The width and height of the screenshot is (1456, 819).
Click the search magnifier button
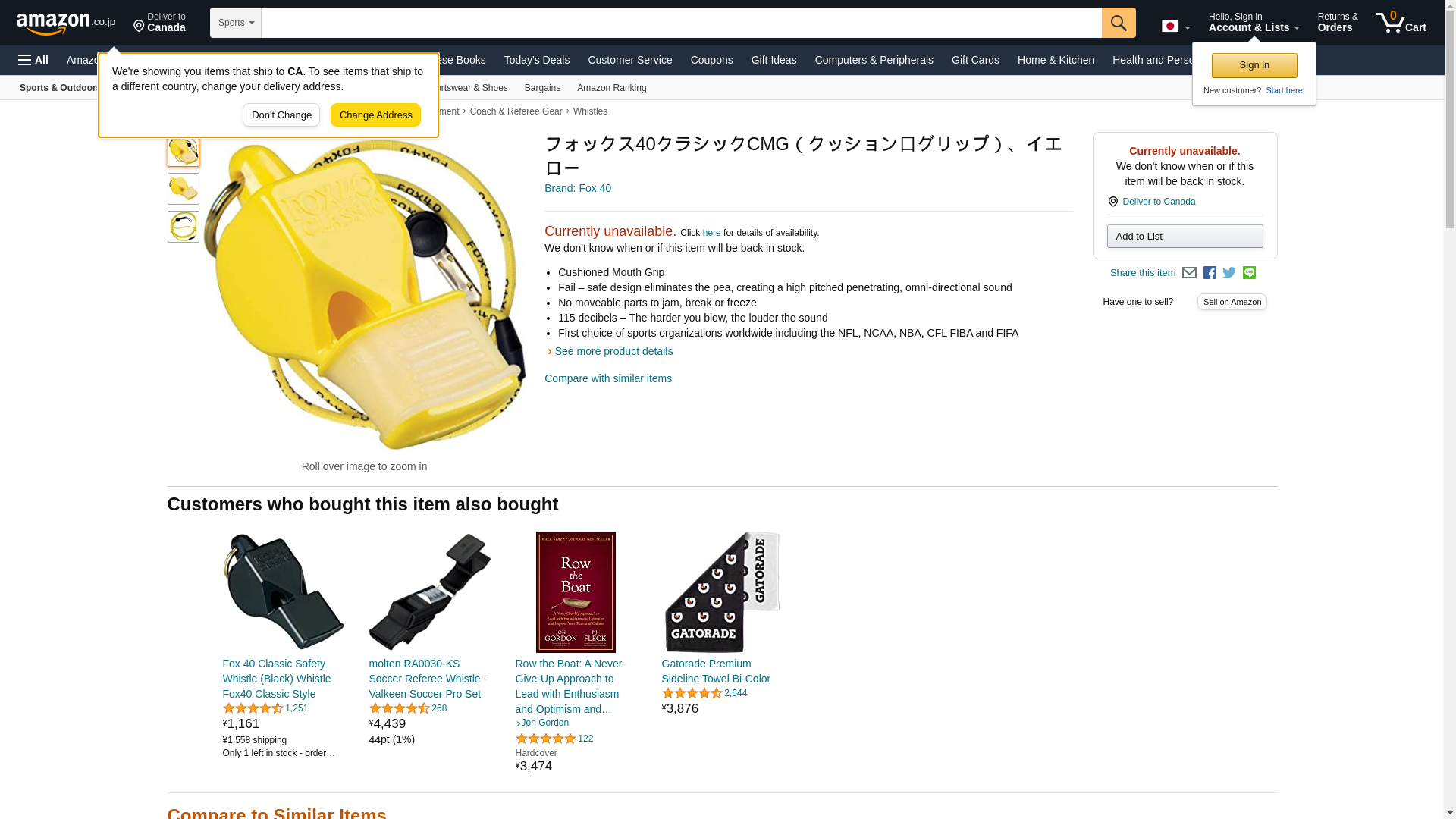[1119, 23]
